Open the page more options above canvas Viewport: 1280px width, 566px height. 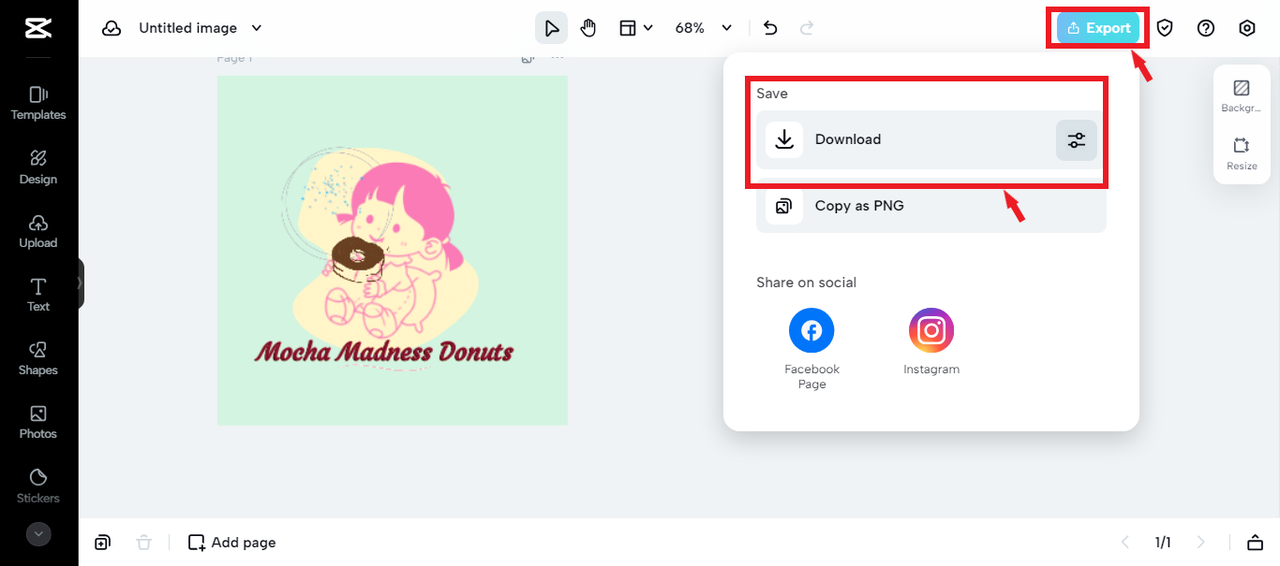pyautogui.click(x=557, y=58)
